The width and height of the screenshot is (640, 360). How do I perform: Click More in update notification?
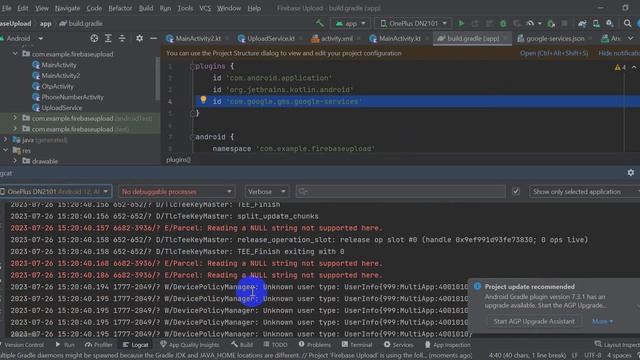602,322
